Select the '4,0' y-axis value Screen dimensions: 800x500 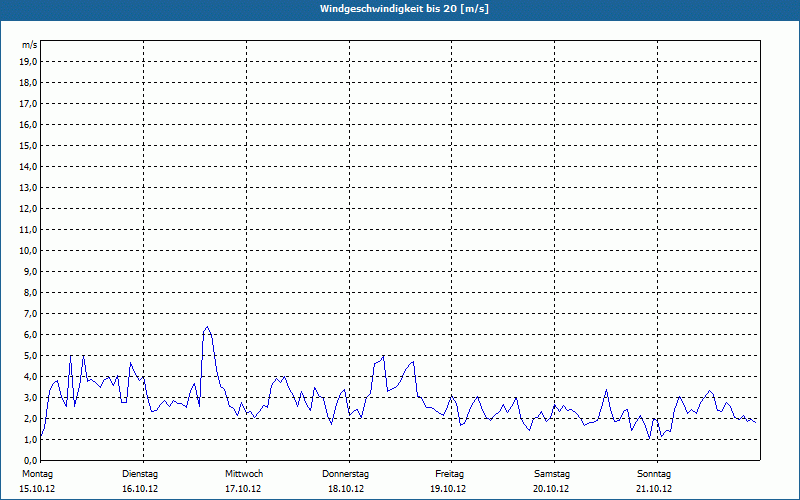(x=30, y=376)
